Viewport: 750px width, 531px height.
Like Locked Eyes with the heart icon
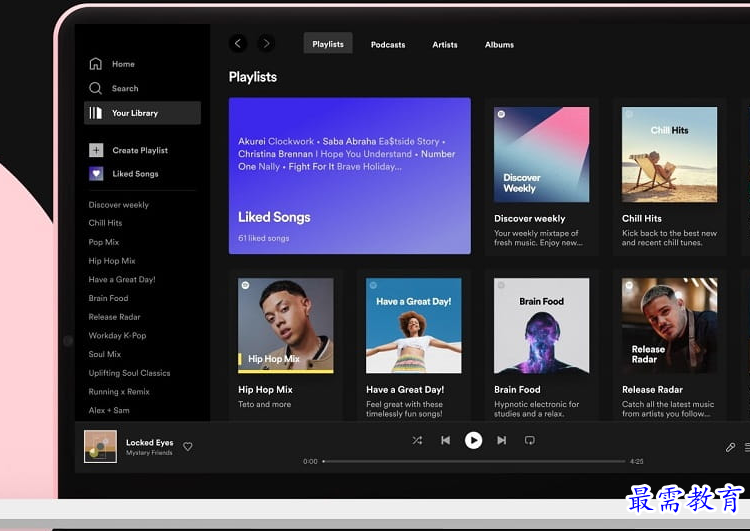tap(188, 446)
